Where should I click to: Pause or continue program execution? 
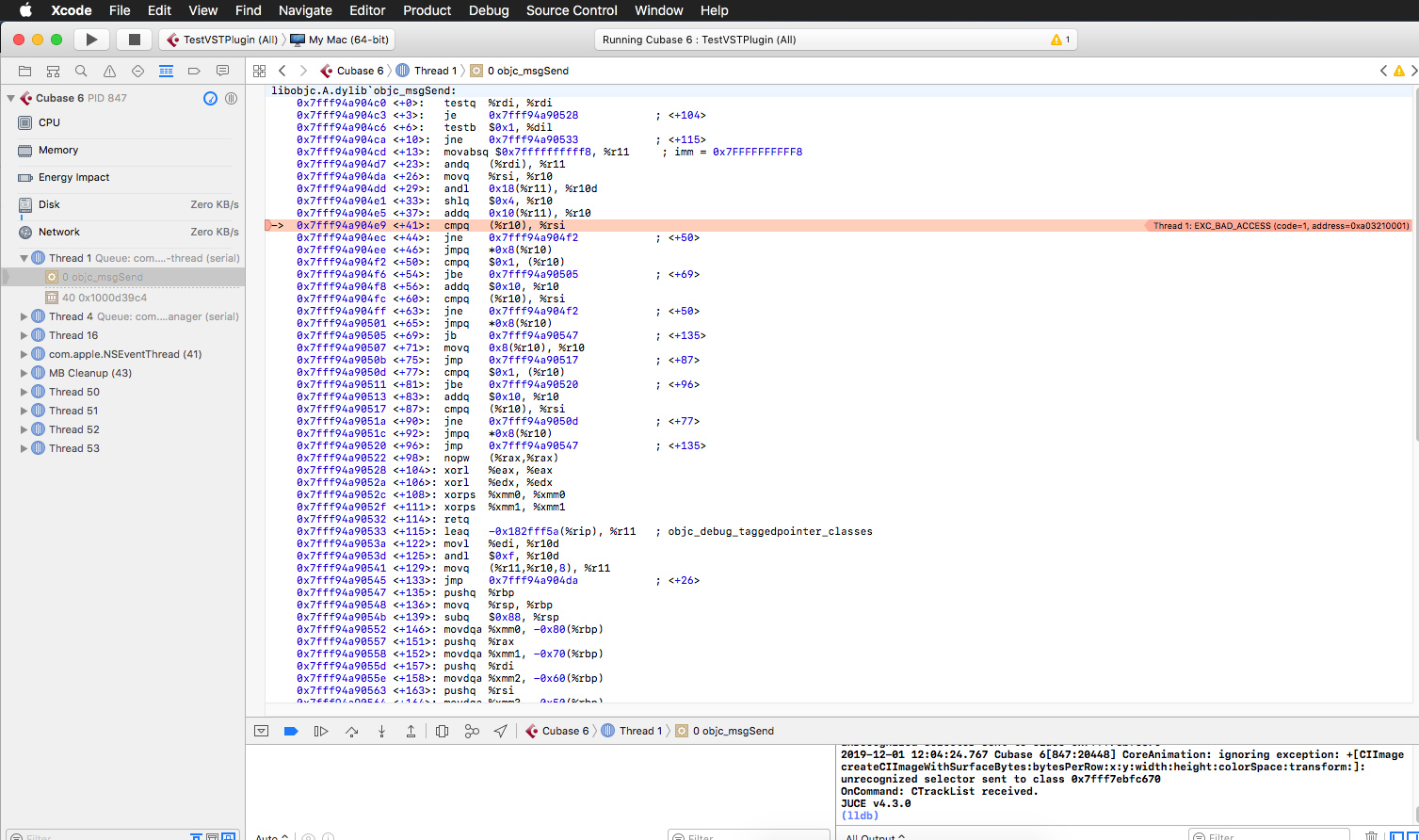pos(321,731)
